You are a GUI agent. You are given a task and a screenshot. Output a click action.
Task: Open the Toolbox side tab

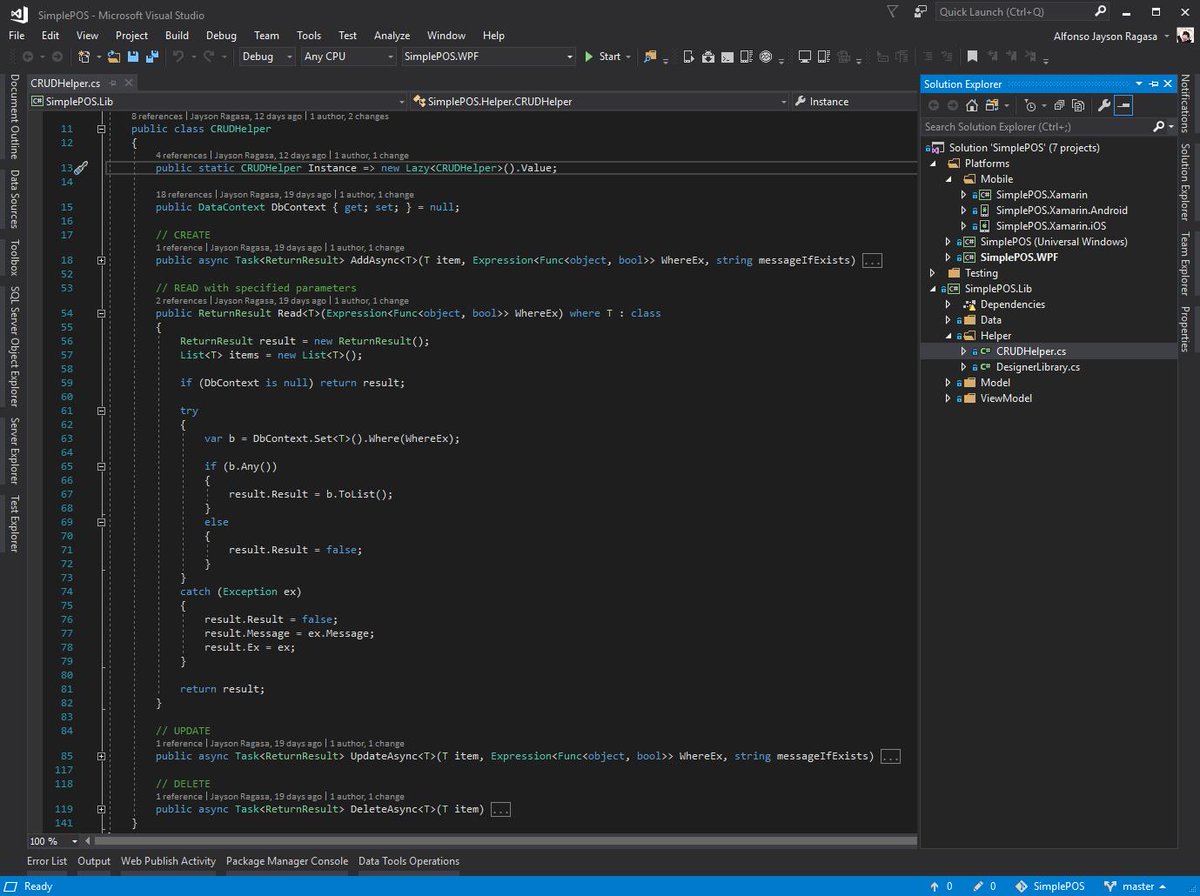click(x=14, y=257)
